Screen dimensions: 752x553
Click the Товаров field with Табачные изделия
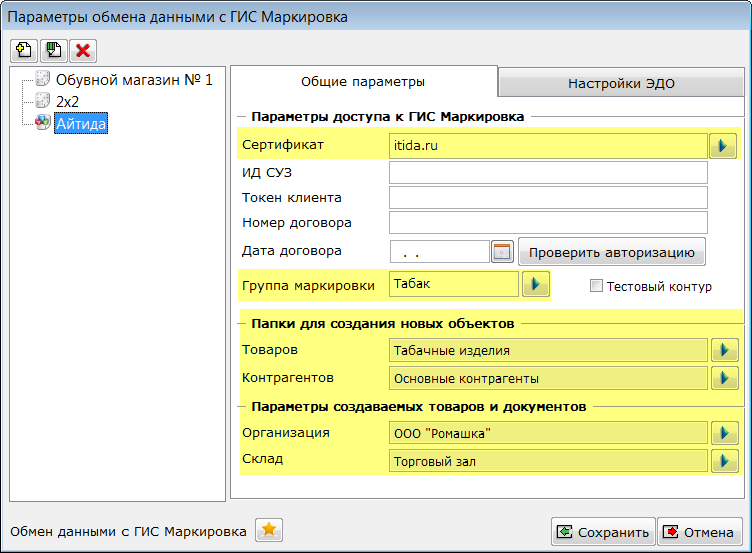point(548,351)
